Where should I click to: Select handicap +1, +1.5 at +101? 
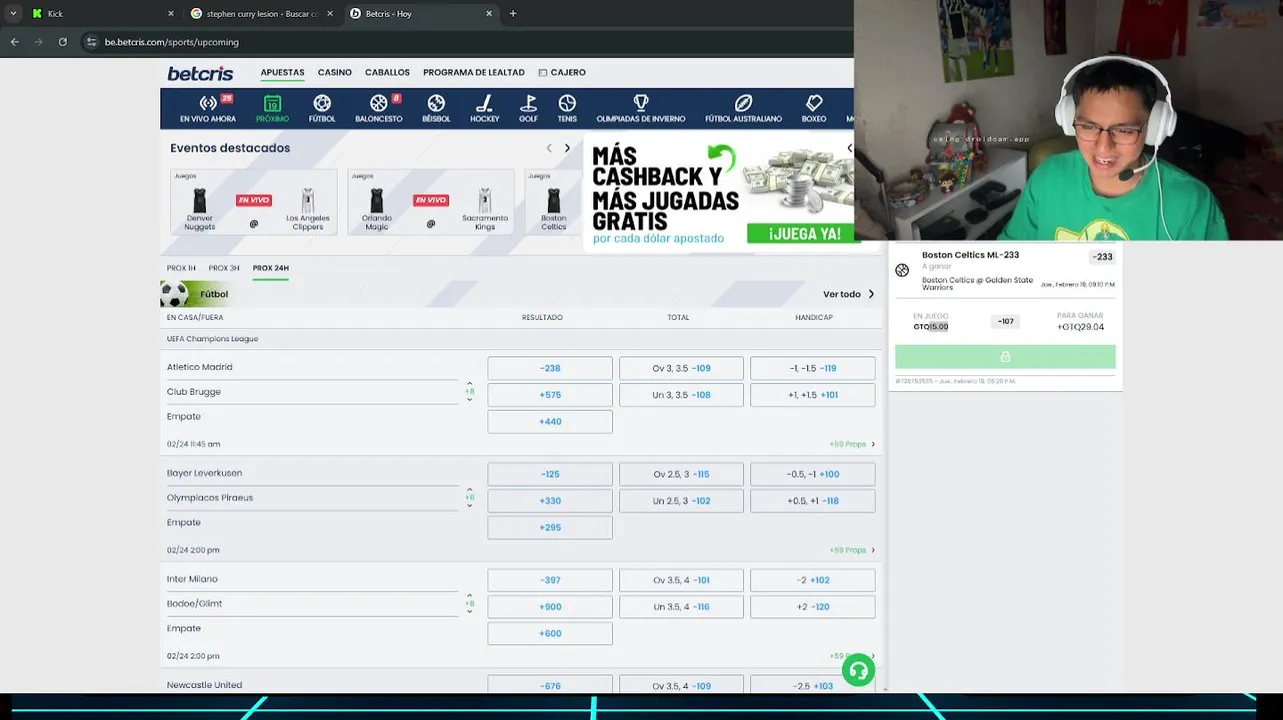pos(813,395)
